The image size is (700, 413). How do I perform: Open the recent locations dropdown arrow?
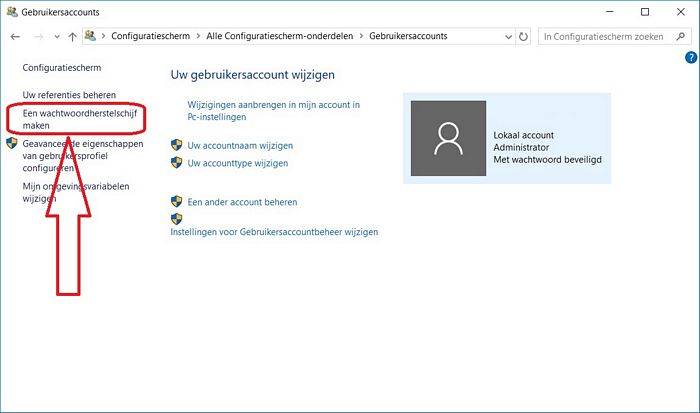(x=55, y=37)
